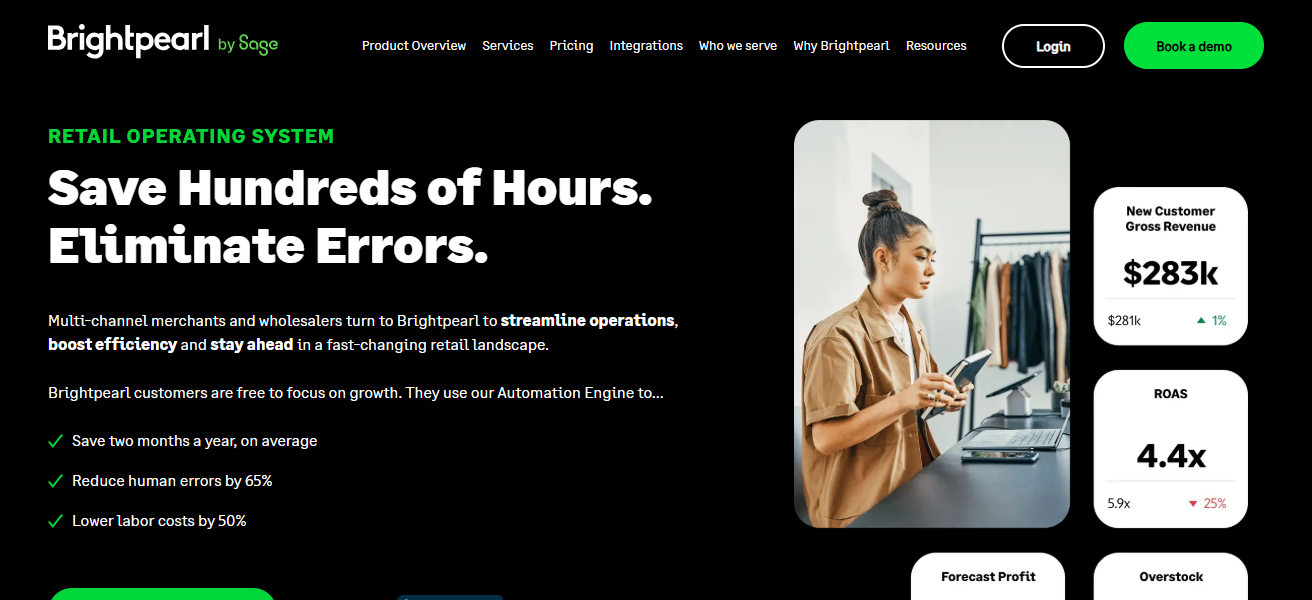The image size is (1312, 600).
Task: Click the green up-arrow in the Gross Revenue card
Action: [x=1200, y=321]
